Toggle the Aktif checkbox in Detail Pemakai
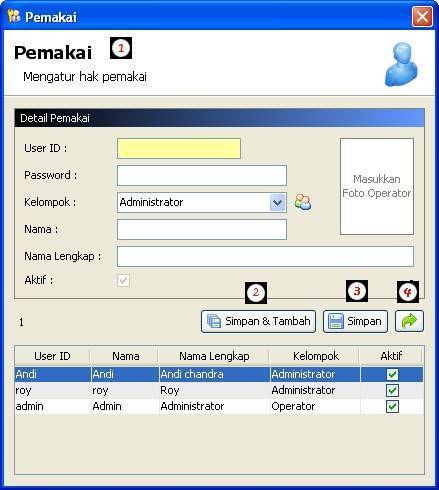Screen dimensions: 439x490 [123, 280]
